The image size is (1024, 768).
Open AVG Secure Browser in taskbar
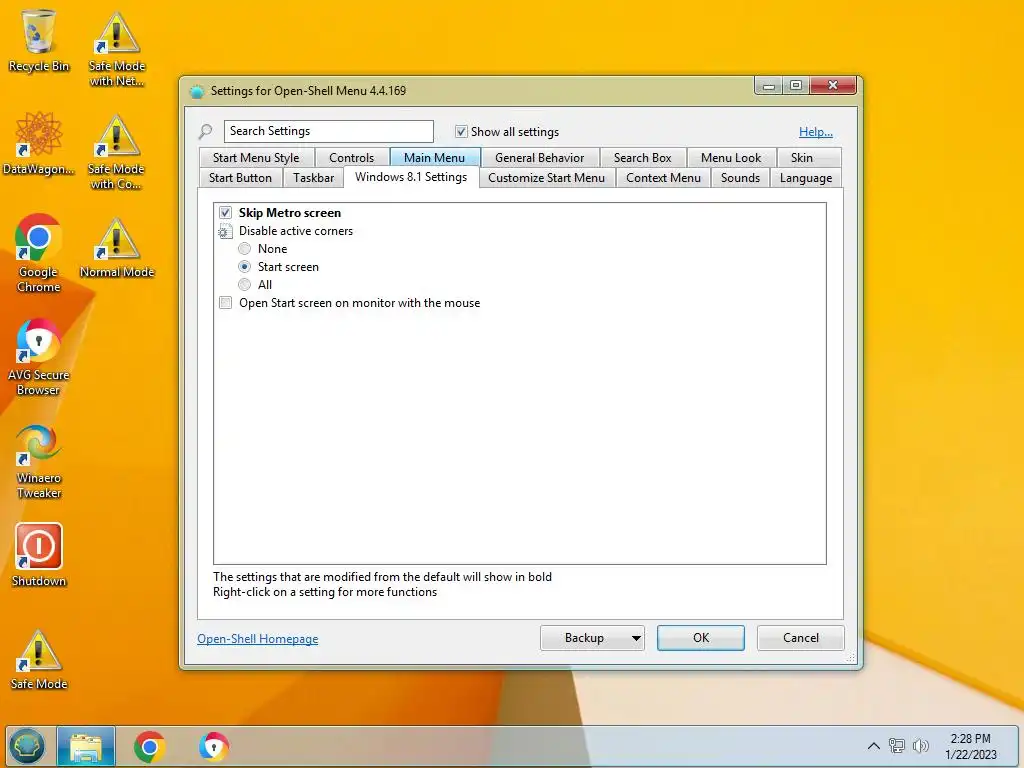[214, 746]
